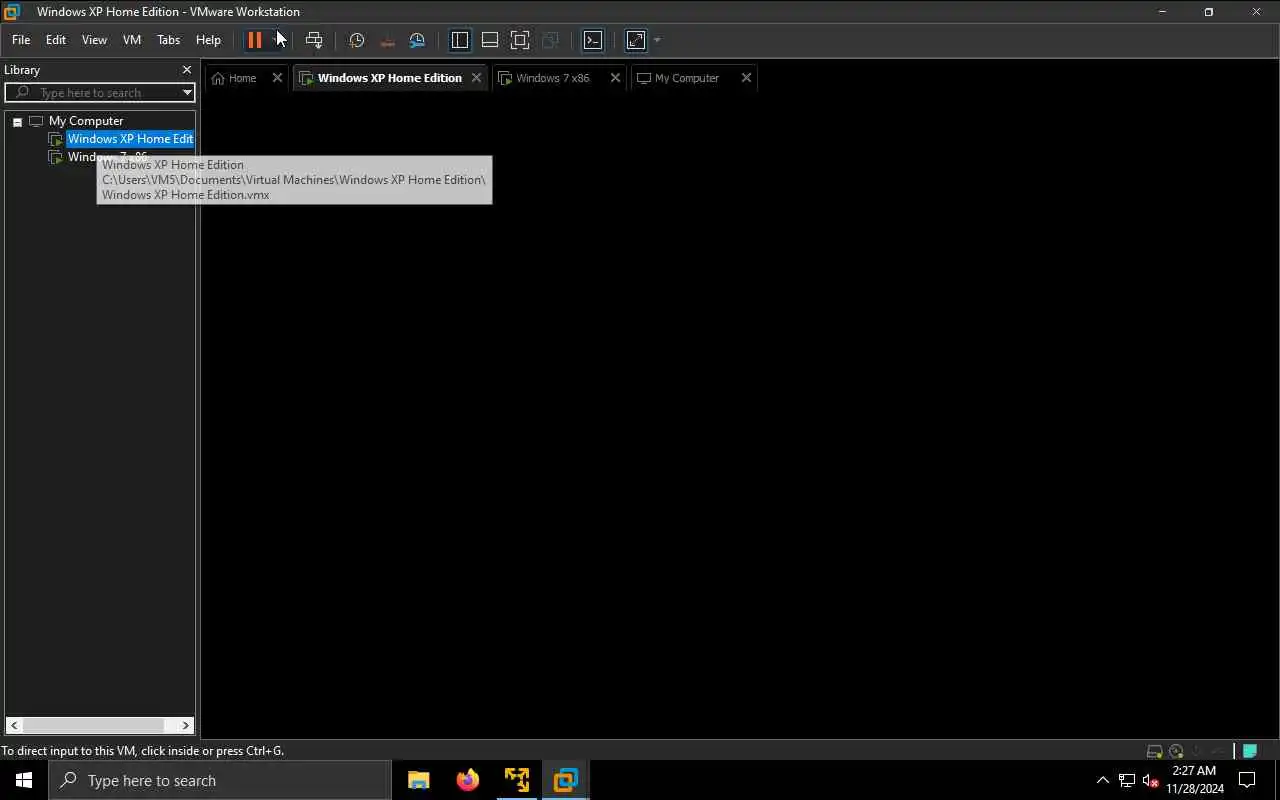Click the stretch guest display icon
1280x800 pixels.
pos(636,40)
